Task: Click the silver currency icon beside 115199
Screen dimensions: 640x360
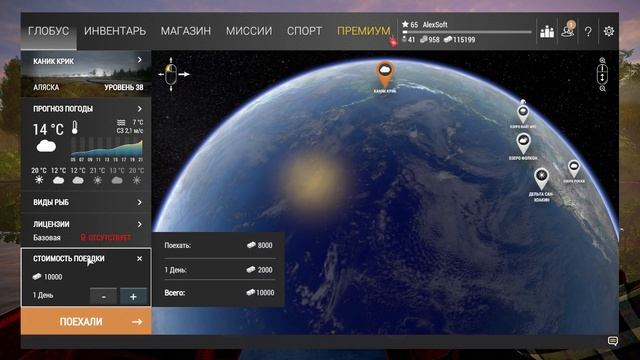Action: 448,40
